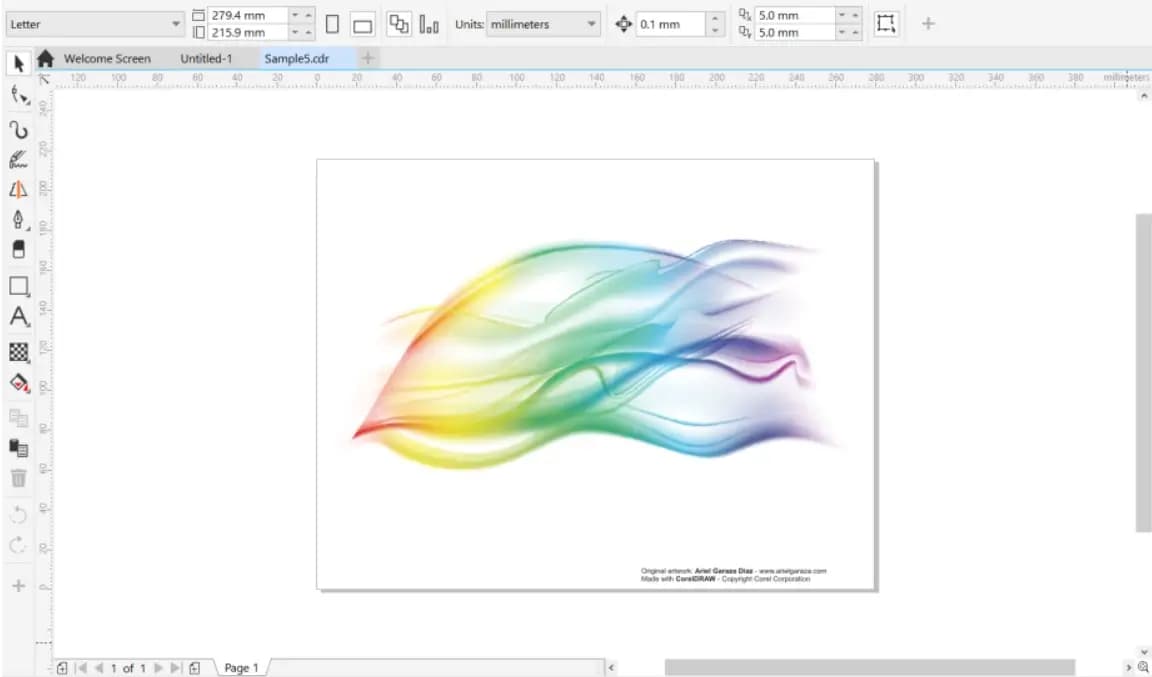The width and height of the screenshot is (1152, 677).
Task: Go to the previous page
Action: [98, 668]
